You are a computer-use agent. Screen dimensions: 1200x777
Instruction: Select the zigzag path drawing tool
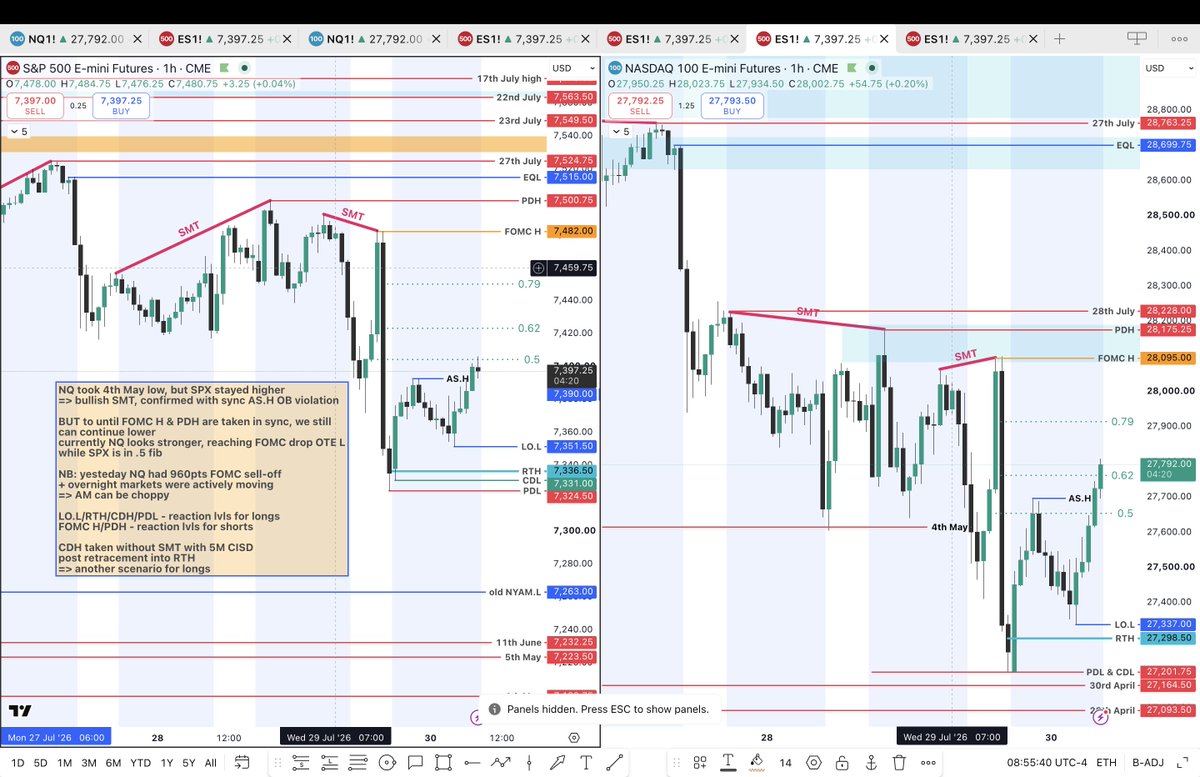pyautogui.click(x=501, y=762)
